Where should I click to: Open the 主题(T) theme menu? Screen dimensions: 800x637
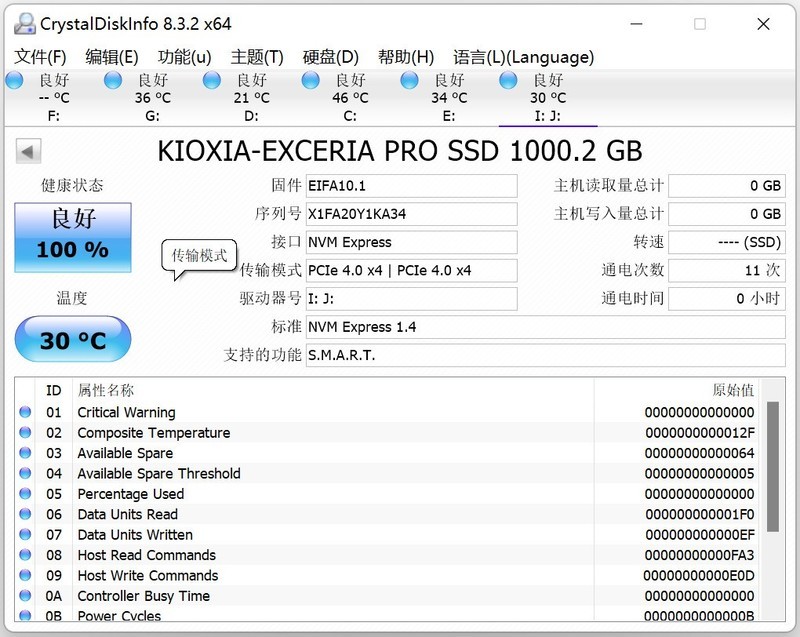pos(256,57)
